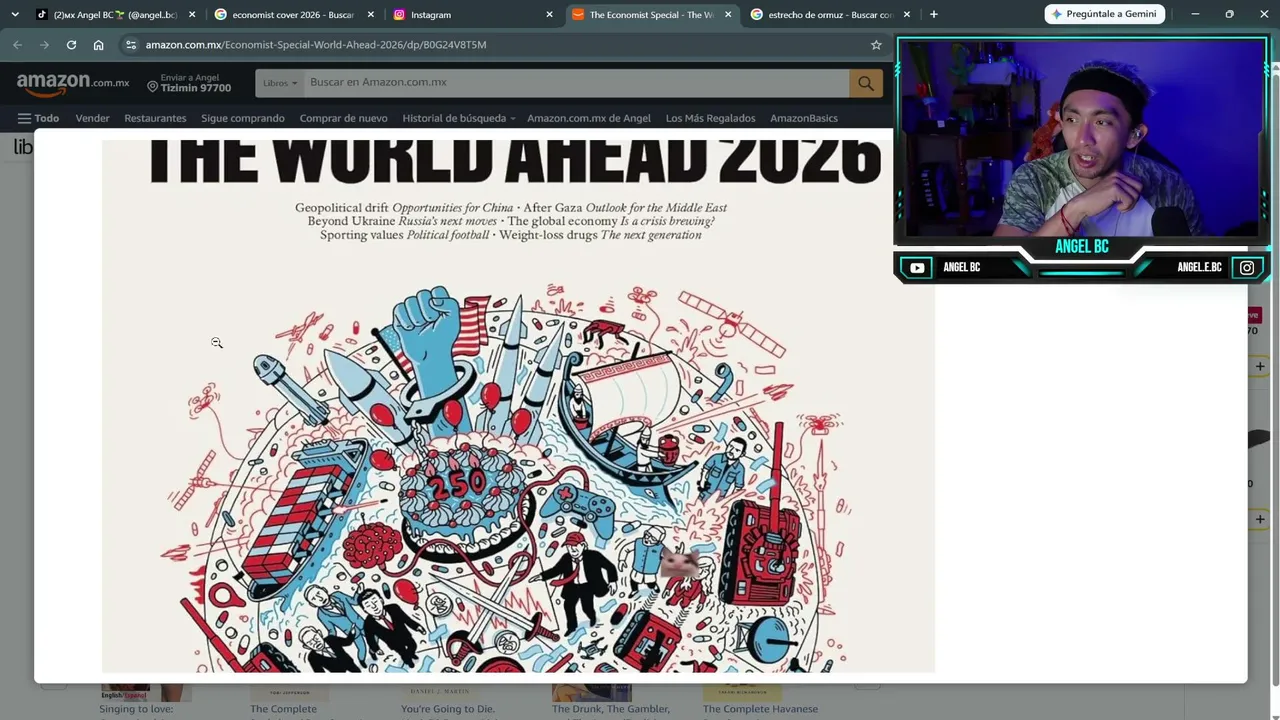Select The Economist Special tab
Screen dimensions: 1280x720
[651, 15]
